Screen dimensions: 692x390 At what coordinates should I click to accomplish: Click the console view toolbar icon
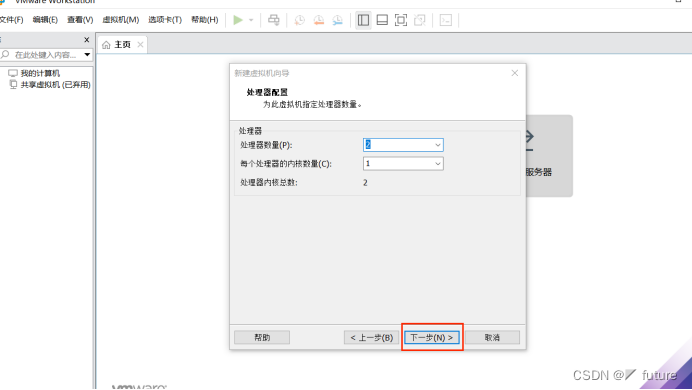446,20
